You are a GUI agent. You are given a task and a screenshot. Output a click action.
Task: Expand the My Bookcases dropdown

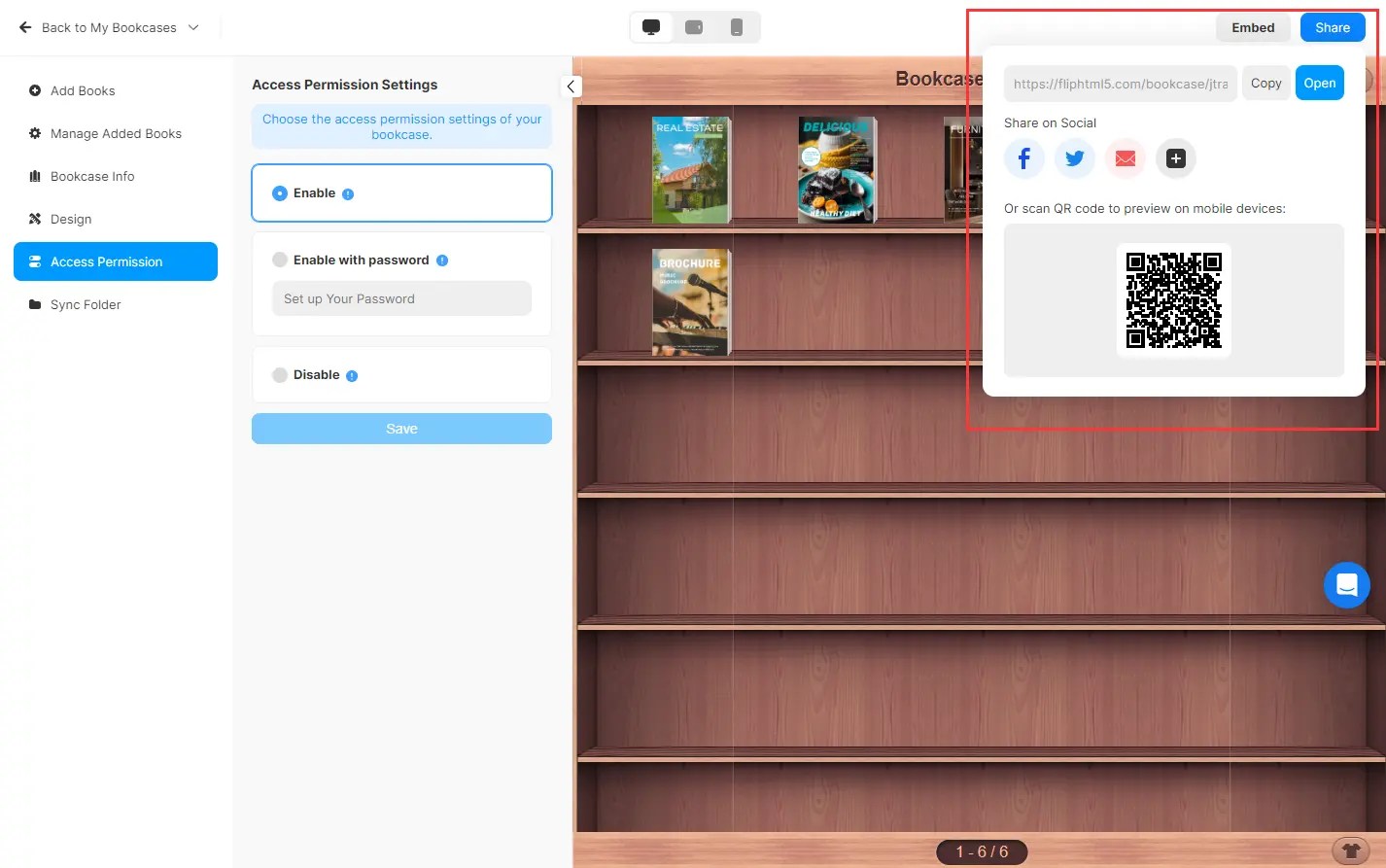(x=193, y=27)
